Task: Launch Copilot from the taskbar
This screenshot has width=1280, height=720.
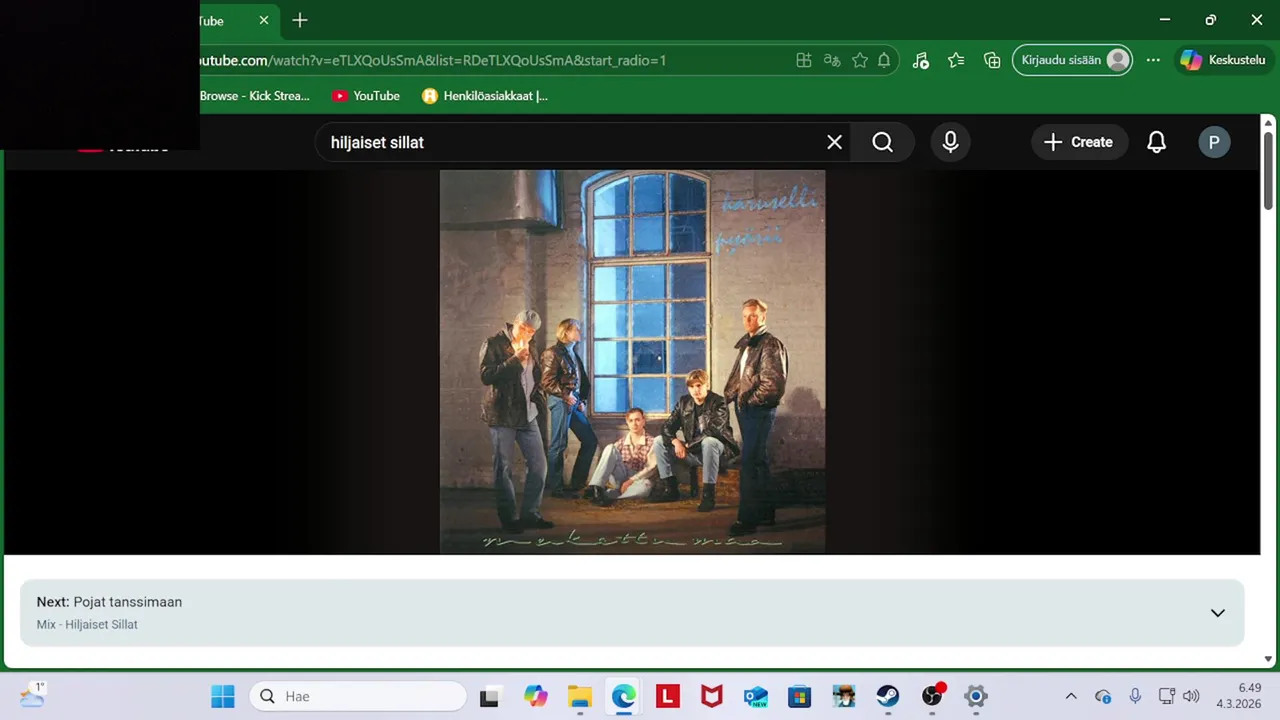Action: pyautogui.click(x=536, y=696)
